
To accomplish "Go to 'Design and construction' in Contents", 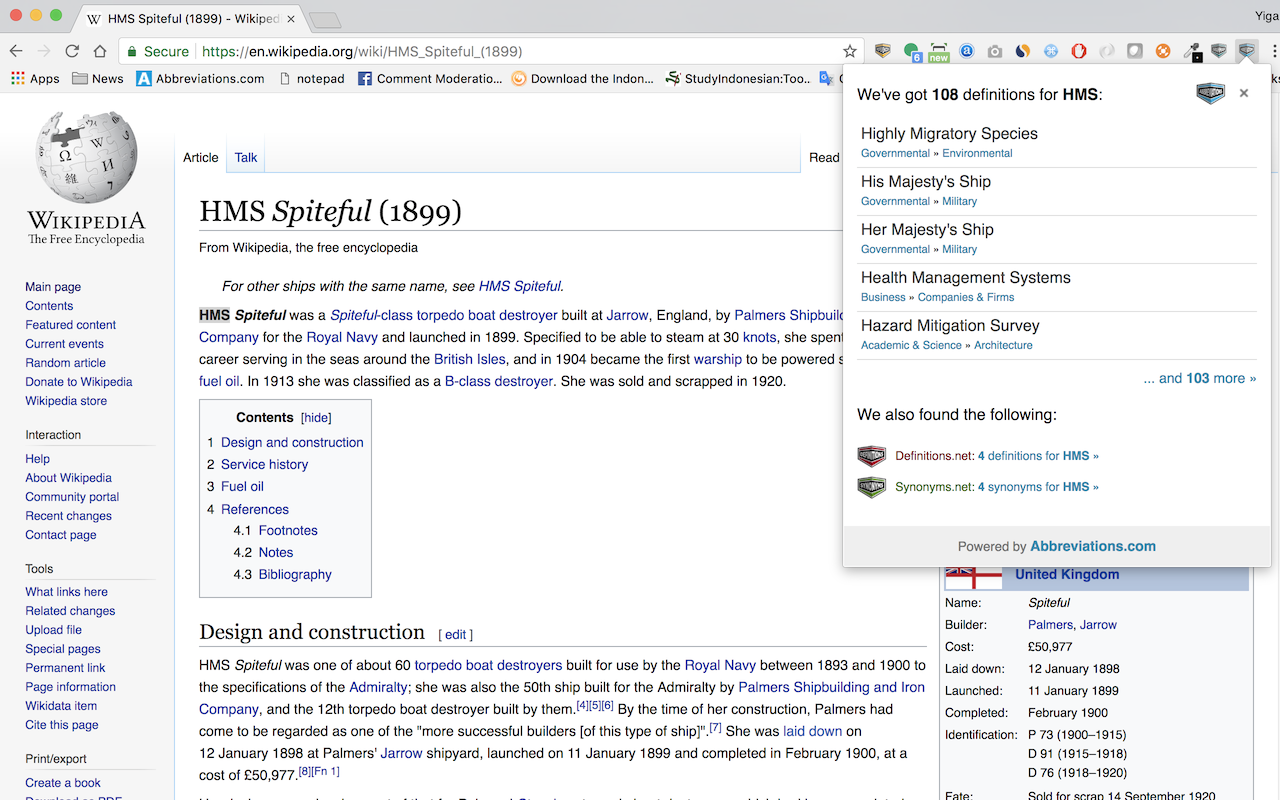I will tap(292, 442).
